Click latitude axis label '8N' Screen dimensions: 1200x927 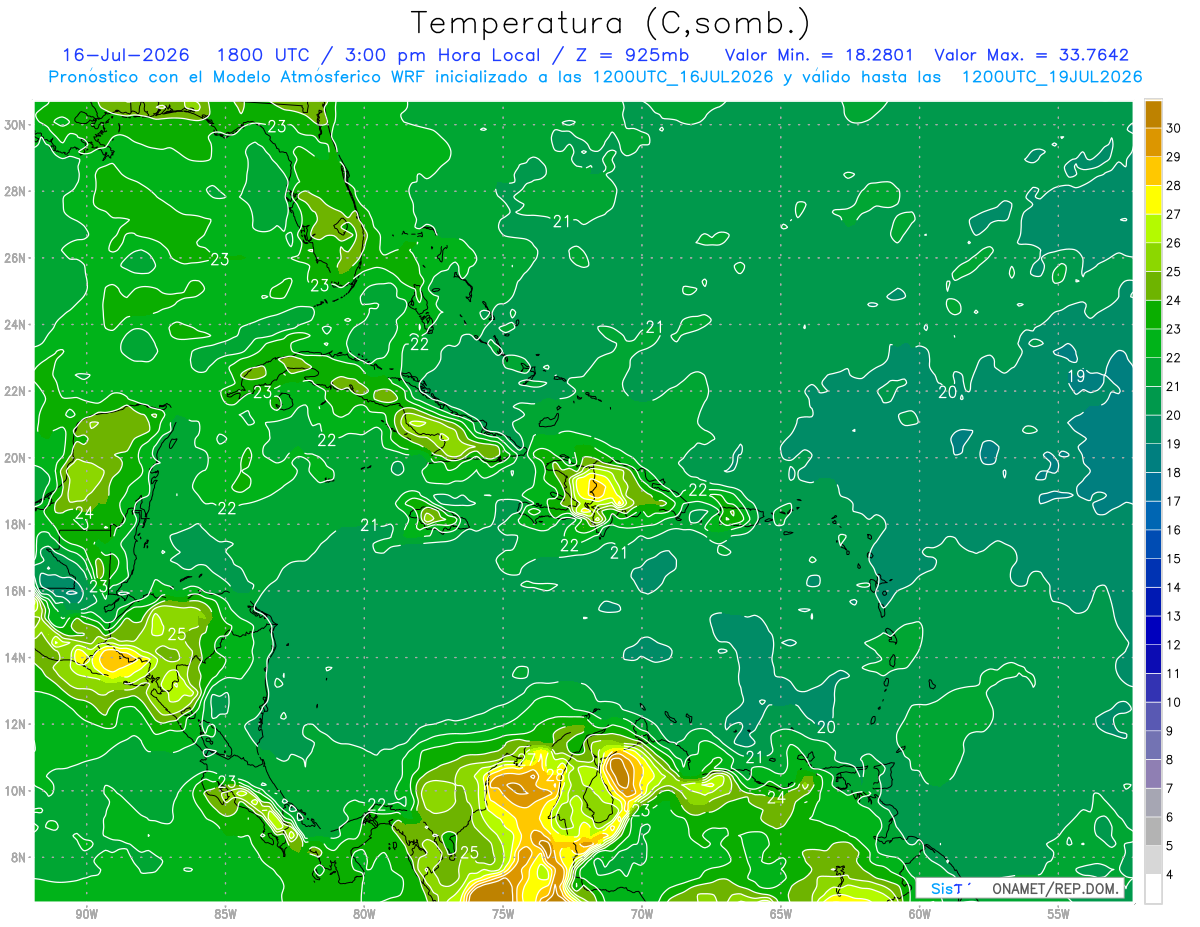(18, 858)
